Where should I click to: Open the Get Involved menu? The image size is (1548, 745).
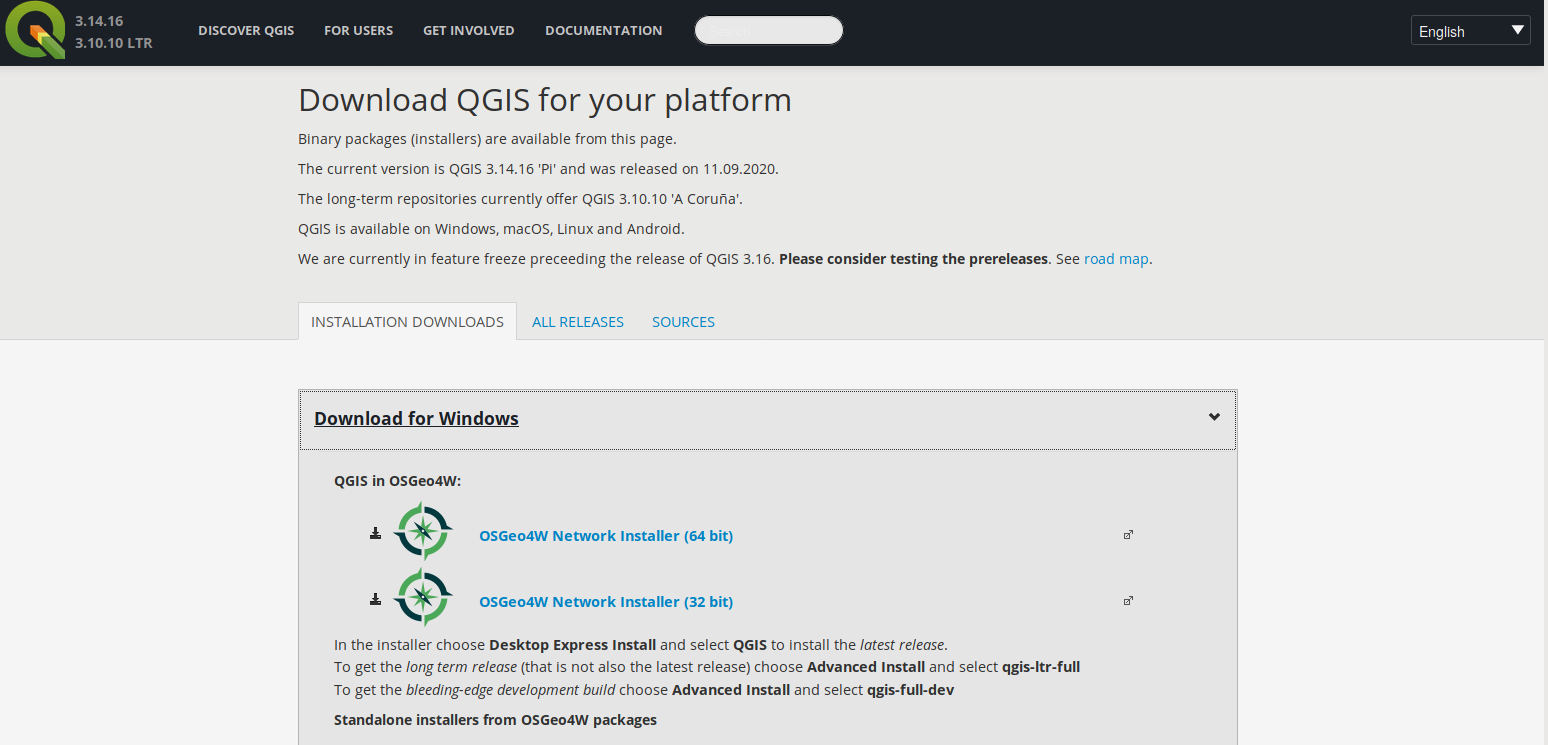coord(468,31)
